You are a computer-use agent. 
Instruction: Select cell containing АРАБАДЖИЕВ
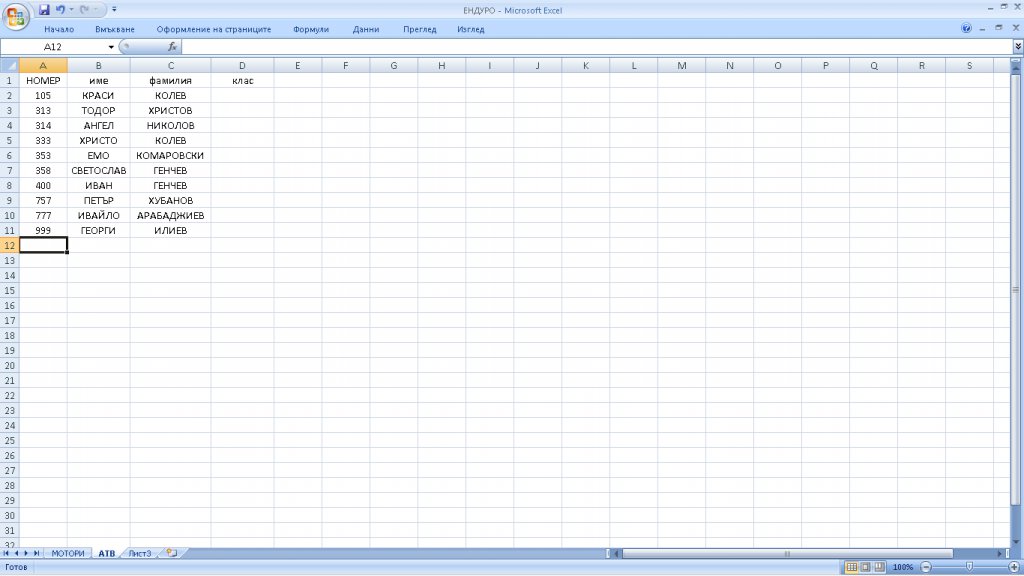[x=170, y=215]
